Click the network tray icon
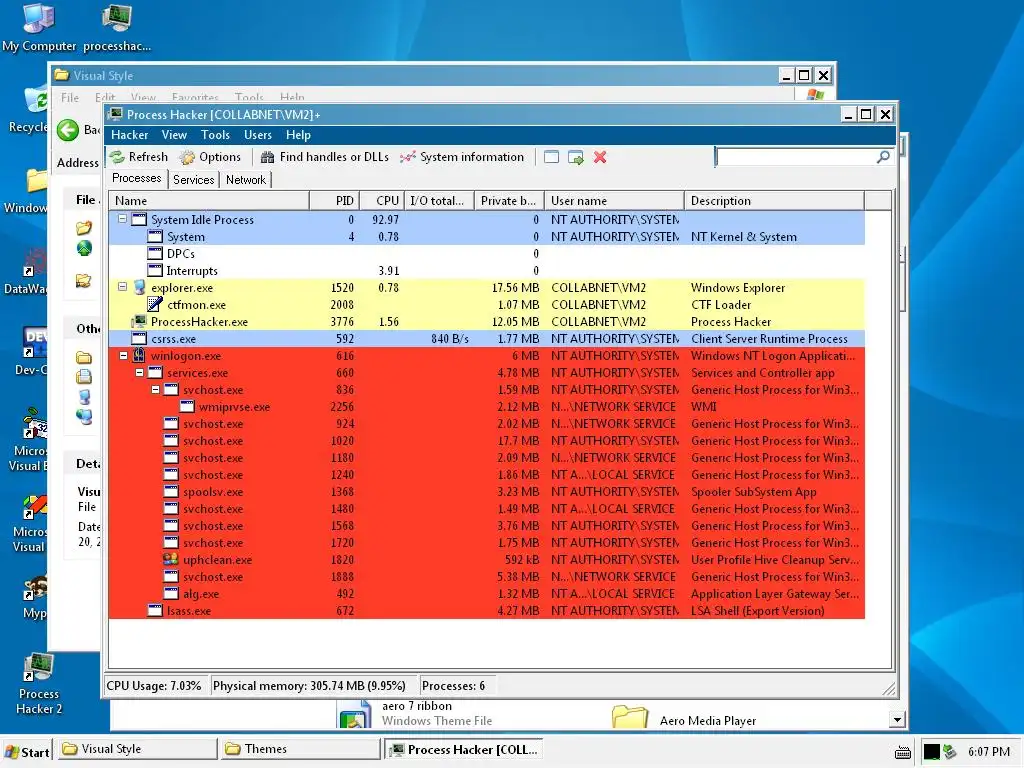Viewport: 1024px width, 768px height. coord(950,752)
